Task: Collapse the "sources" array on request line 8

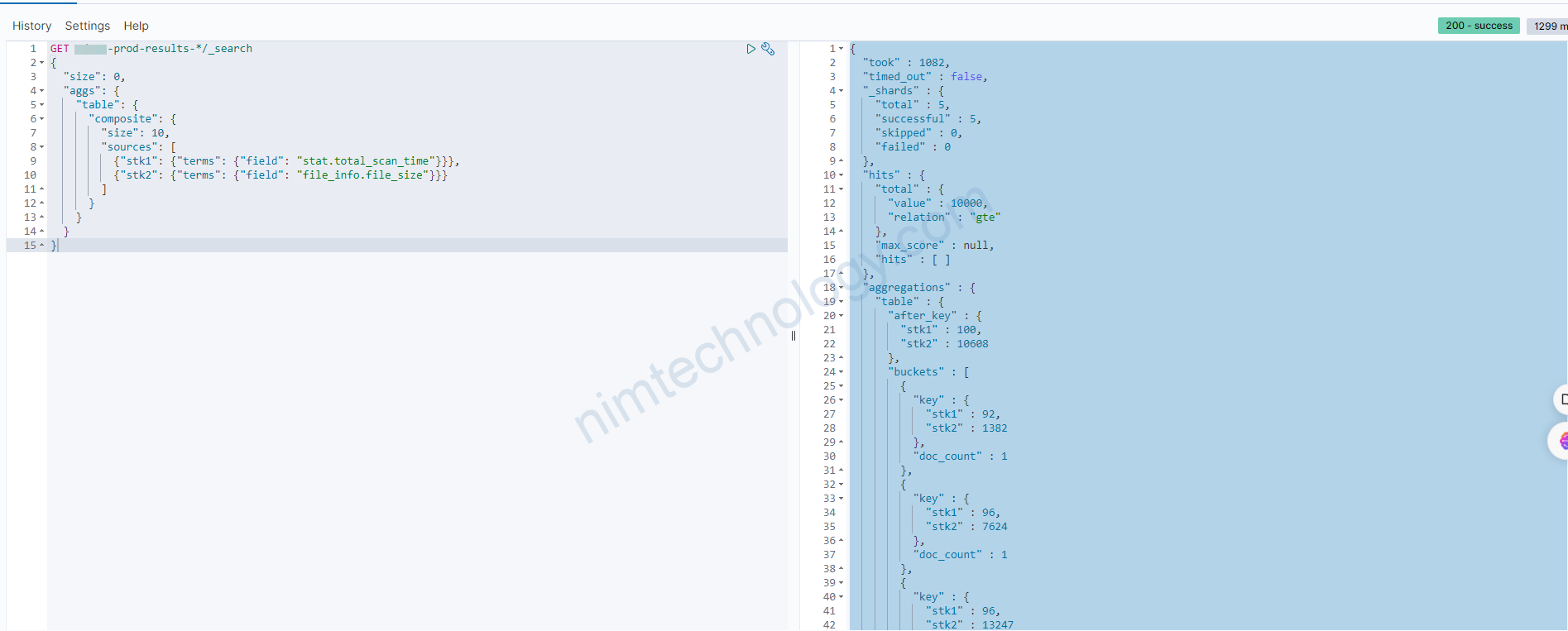Action: [42, 147]
